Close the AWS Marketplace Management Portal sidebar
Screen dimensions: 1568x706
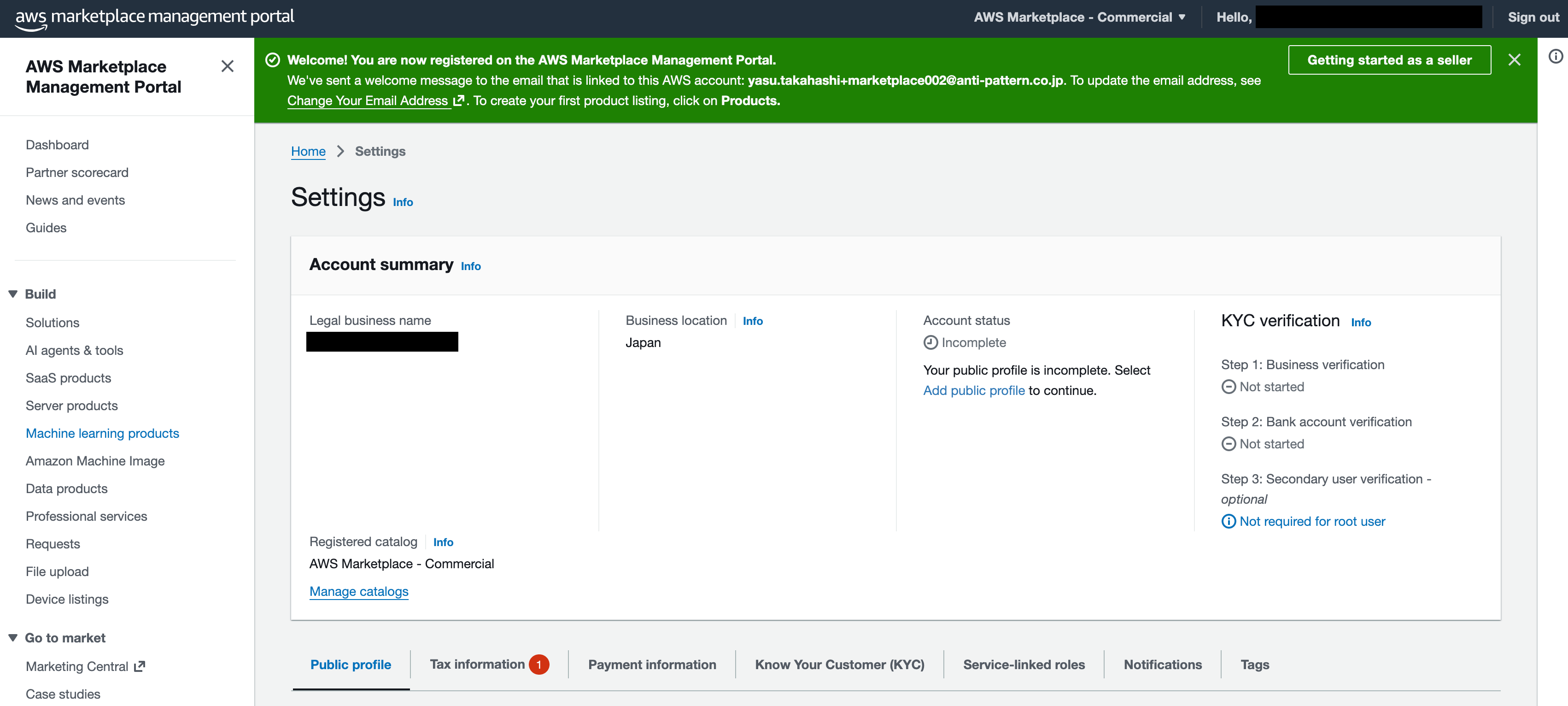pyautogui.click(x=227, y=66)
